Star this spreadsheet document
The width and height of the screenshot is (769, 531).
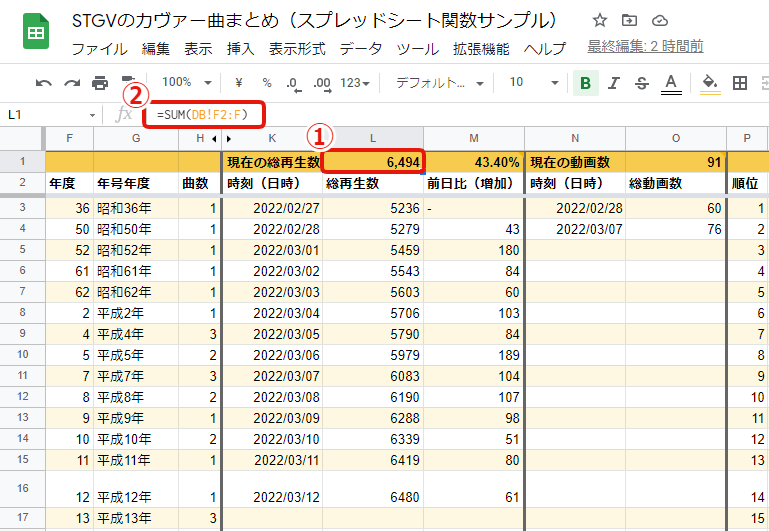pos(600,21)
